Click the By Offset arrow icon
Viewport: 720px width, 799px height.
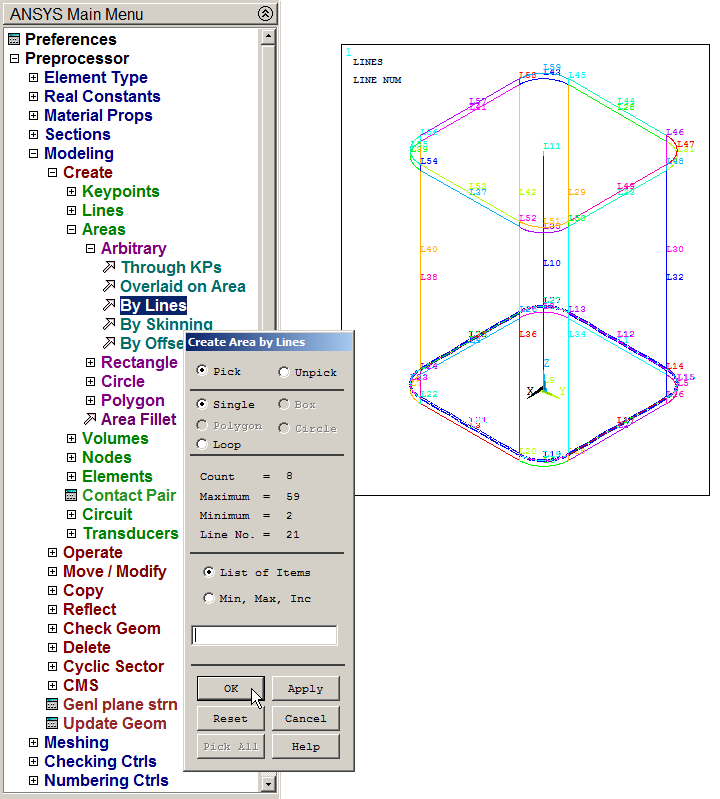point(109,343)
